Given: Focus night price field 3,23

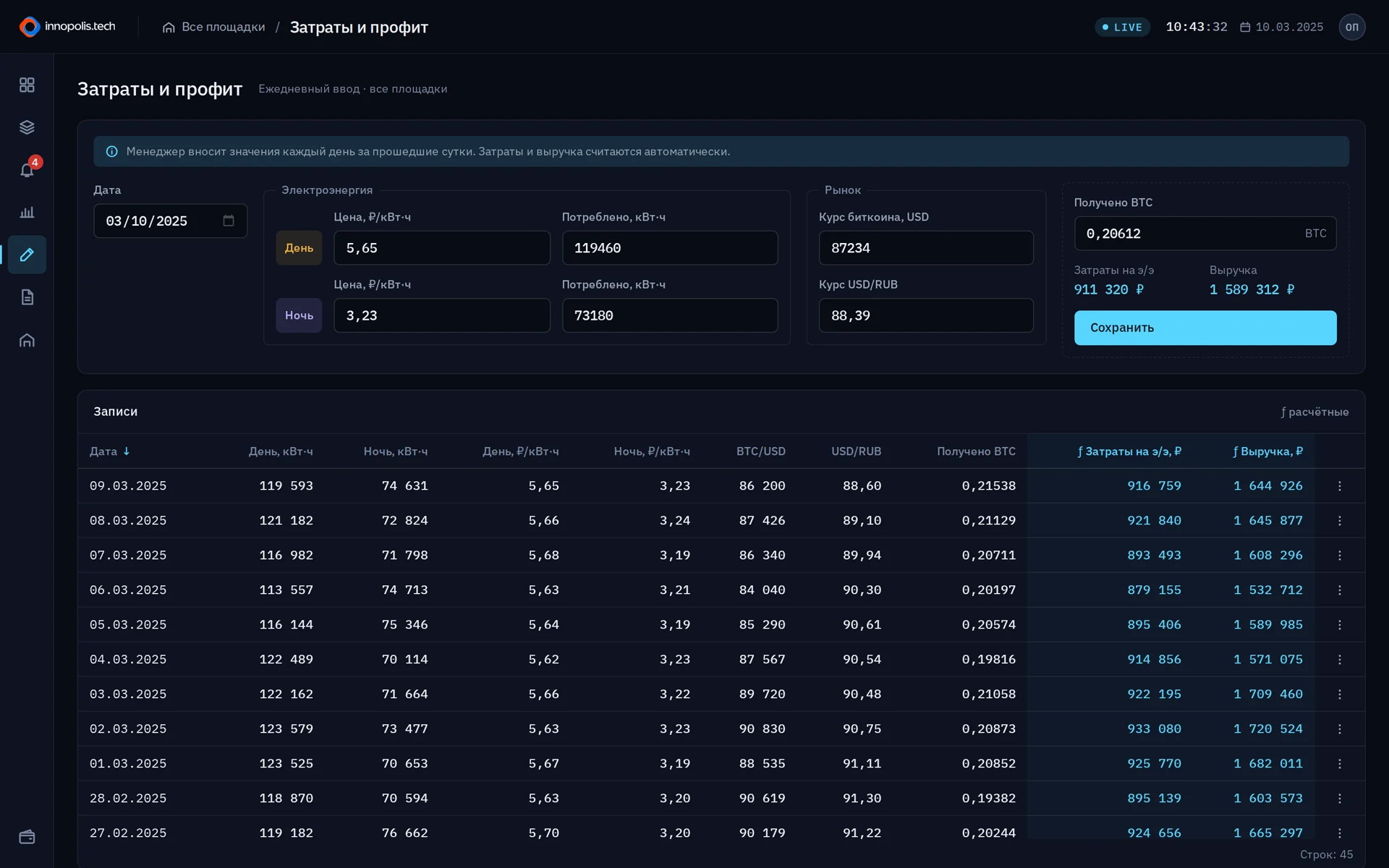Looking at the screenshot, I should point(442,315).
